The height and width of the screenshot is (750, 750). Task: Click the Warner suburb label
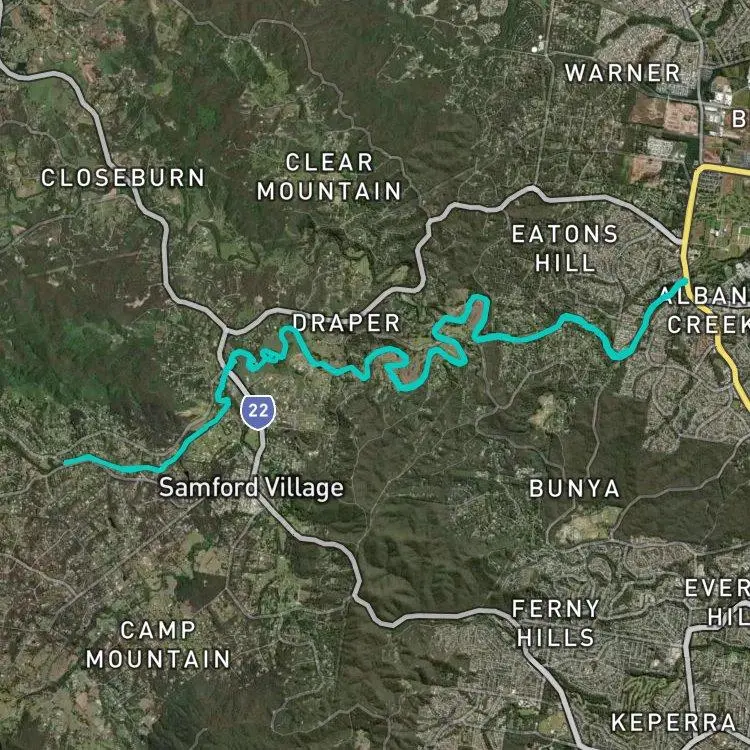coord(623,73)
